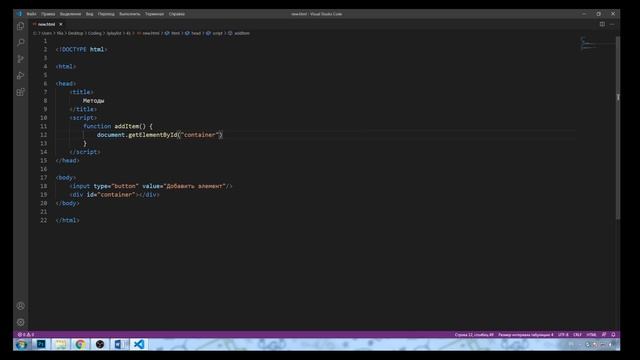The image size is (640, 360).
Task: Open notifications bell in status bar
Action: [613, 335]
